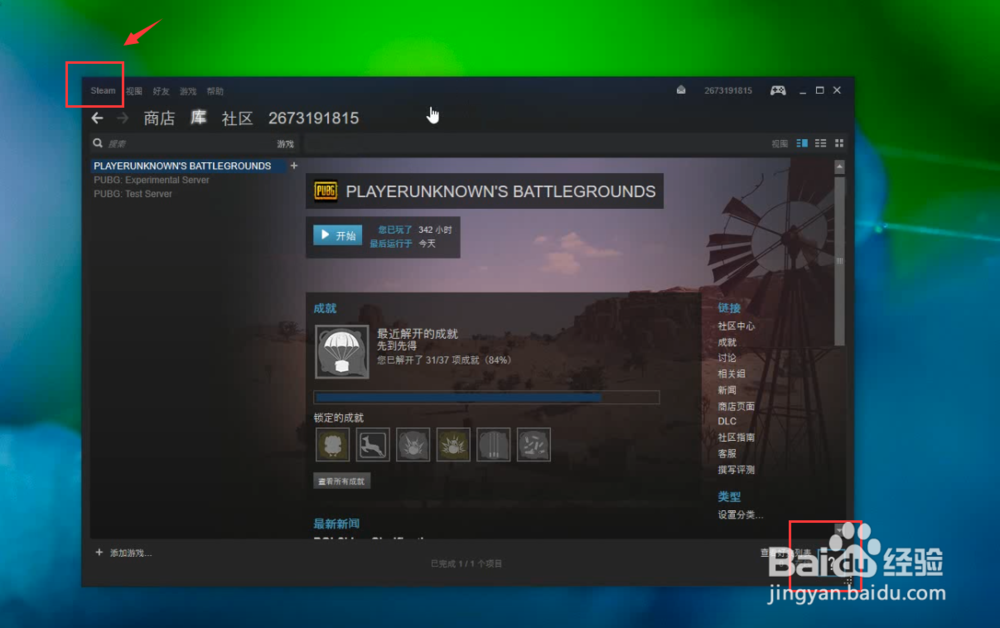
Task: Open the 2673191815 profile tab
Action: (313, 118)
